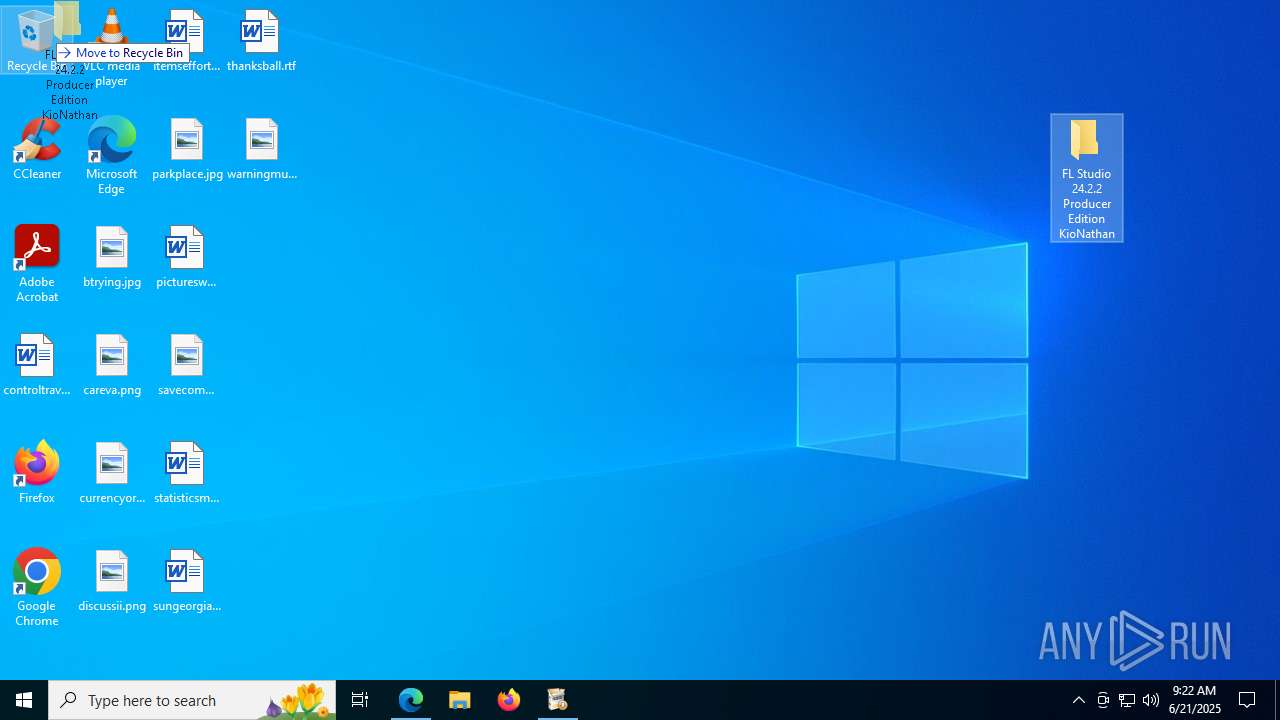Click the Meet Now tray icon
The image size is (1280, 720).
click(1103, 700)
